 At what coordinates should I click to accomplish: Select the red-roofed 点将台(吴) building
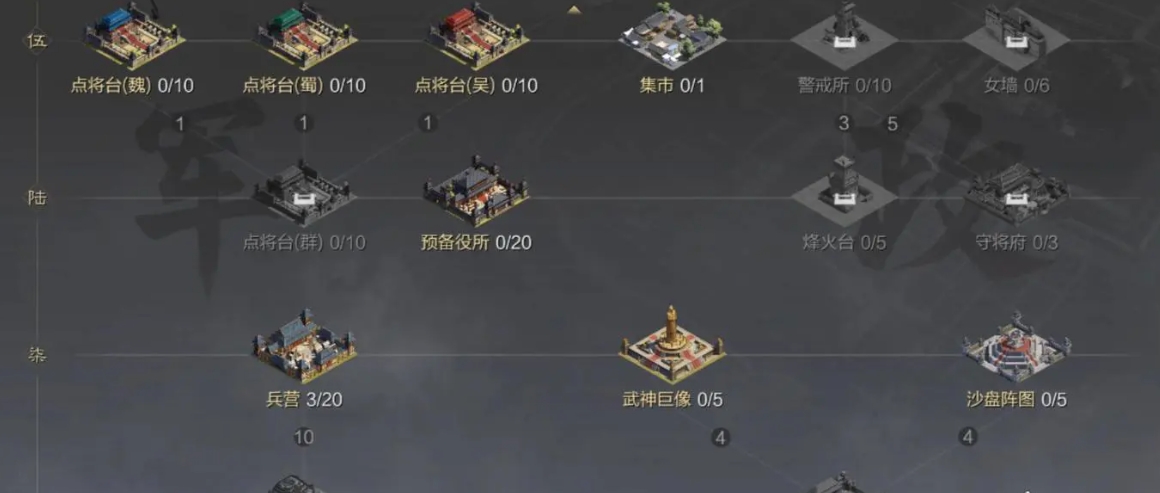(x=478, y=37)
